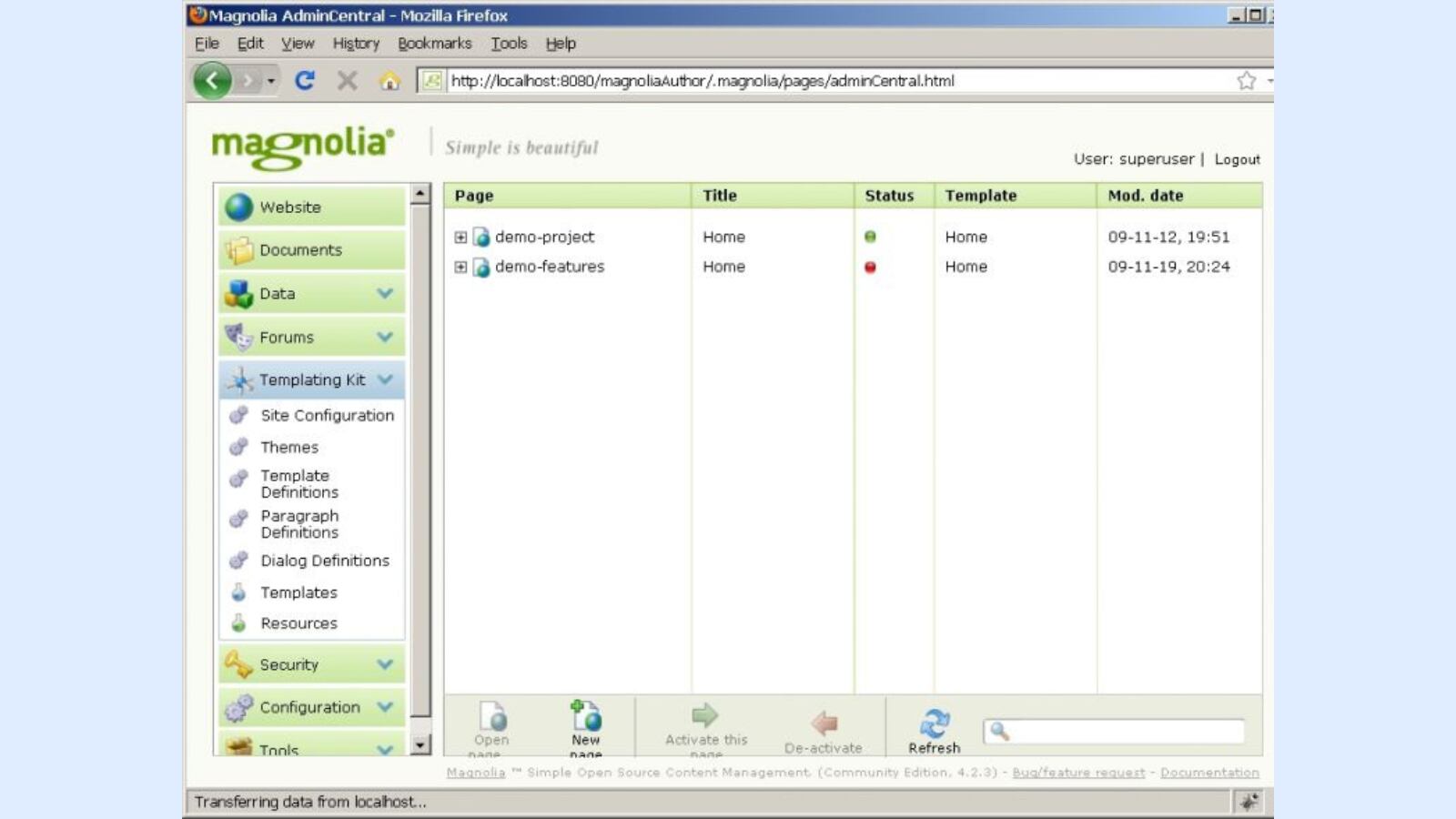The height and width of the screenshot is (819, 1456).
Task: Click the sidebar scrollbar down arrow
Action: click(x=420, y=744)
